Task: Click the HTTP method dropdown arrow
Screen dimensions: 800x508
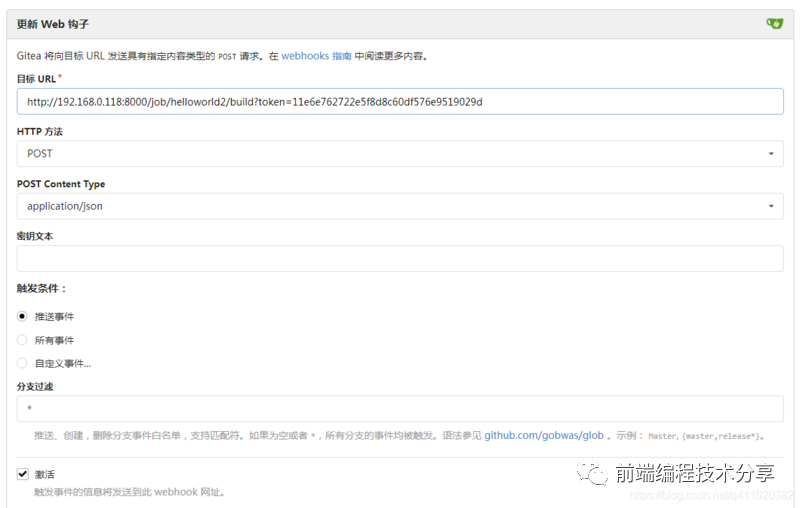Action: coord(771,154)
